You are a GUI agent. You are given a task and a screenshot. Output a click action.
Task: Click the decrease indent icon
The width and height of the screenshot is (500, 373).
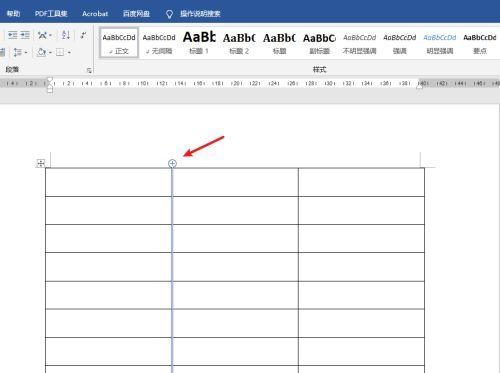13,35
